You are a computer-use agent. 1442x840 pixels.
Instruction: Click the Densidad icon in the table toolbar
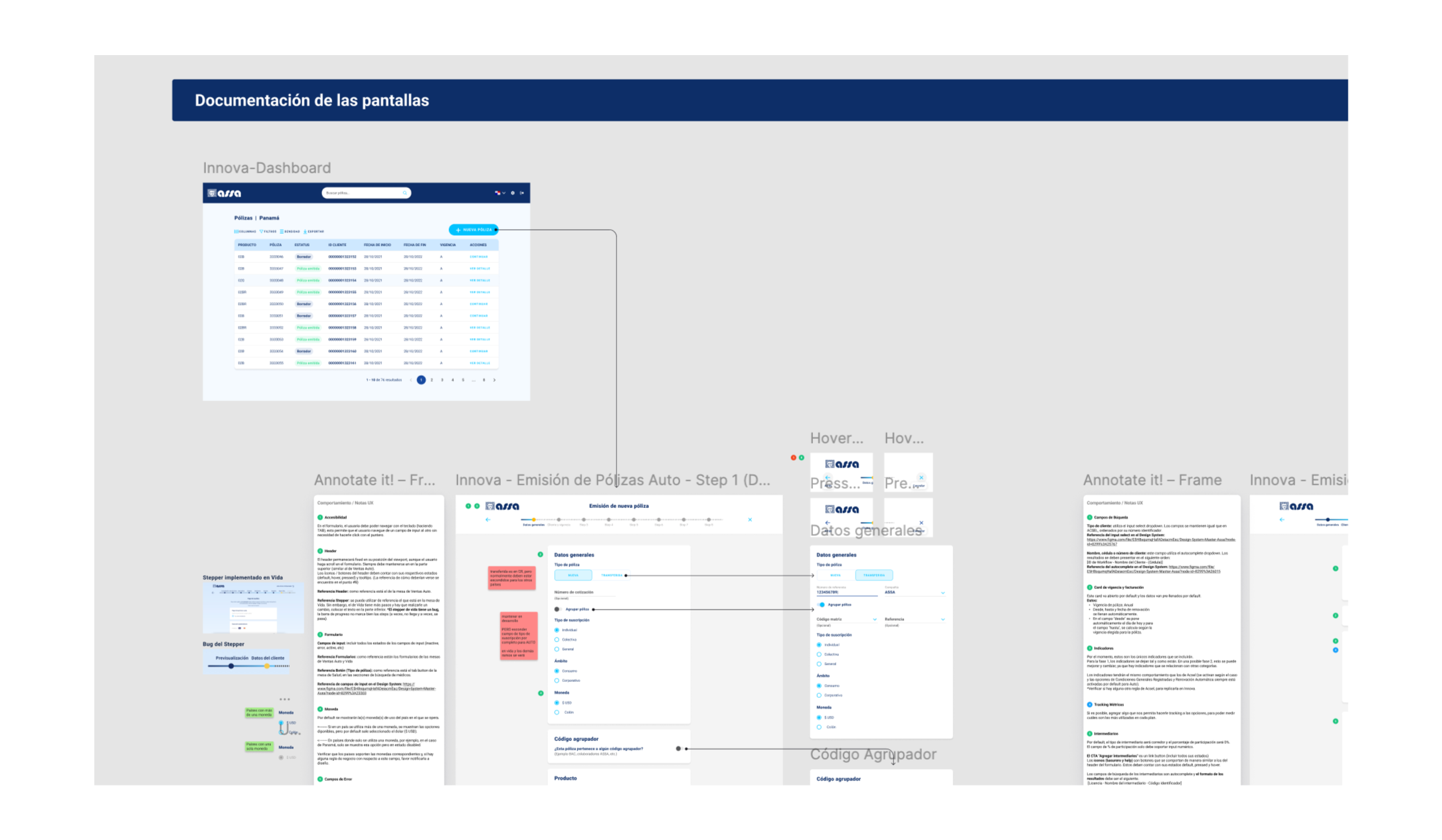282,232
